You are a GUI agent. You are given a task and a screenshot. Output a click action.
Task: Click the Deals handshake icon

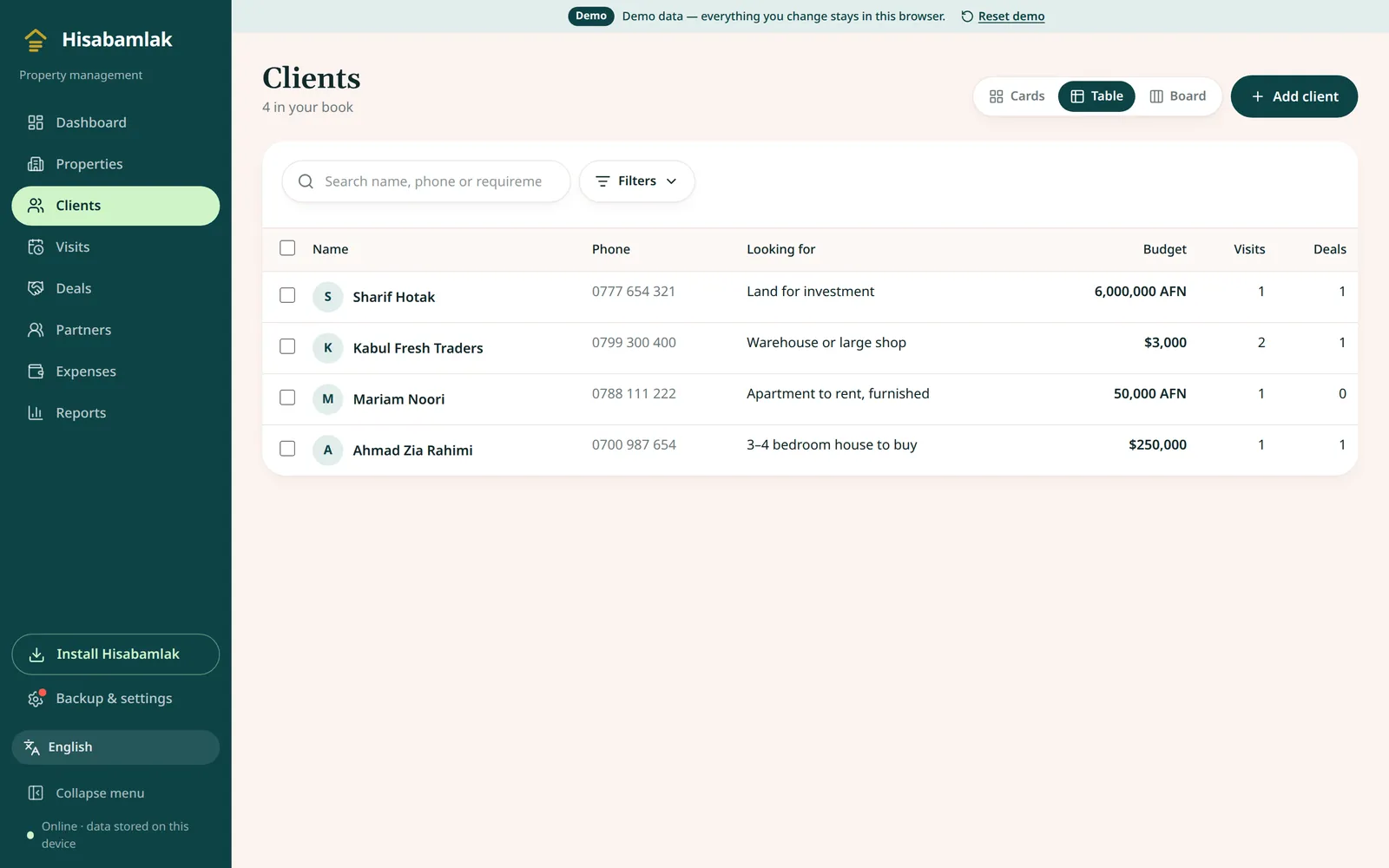[36, 288]
